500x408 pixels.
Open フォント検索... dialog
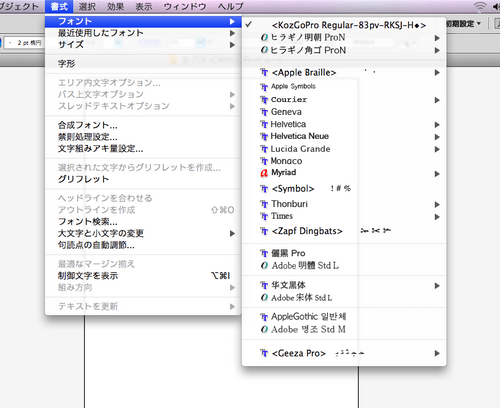[x=143, y=222]
